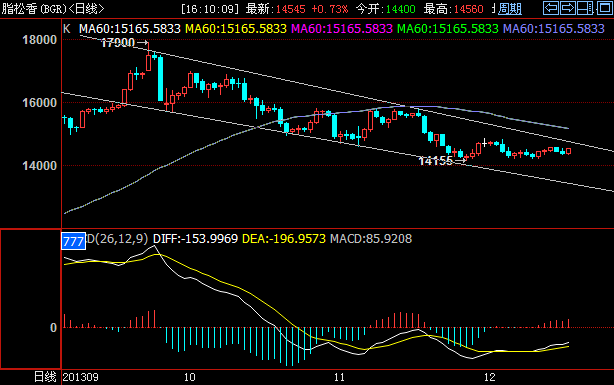This screenshot has width=614, height=385.
Task: Click the K label on chart header
Action: tap(67, 29)
